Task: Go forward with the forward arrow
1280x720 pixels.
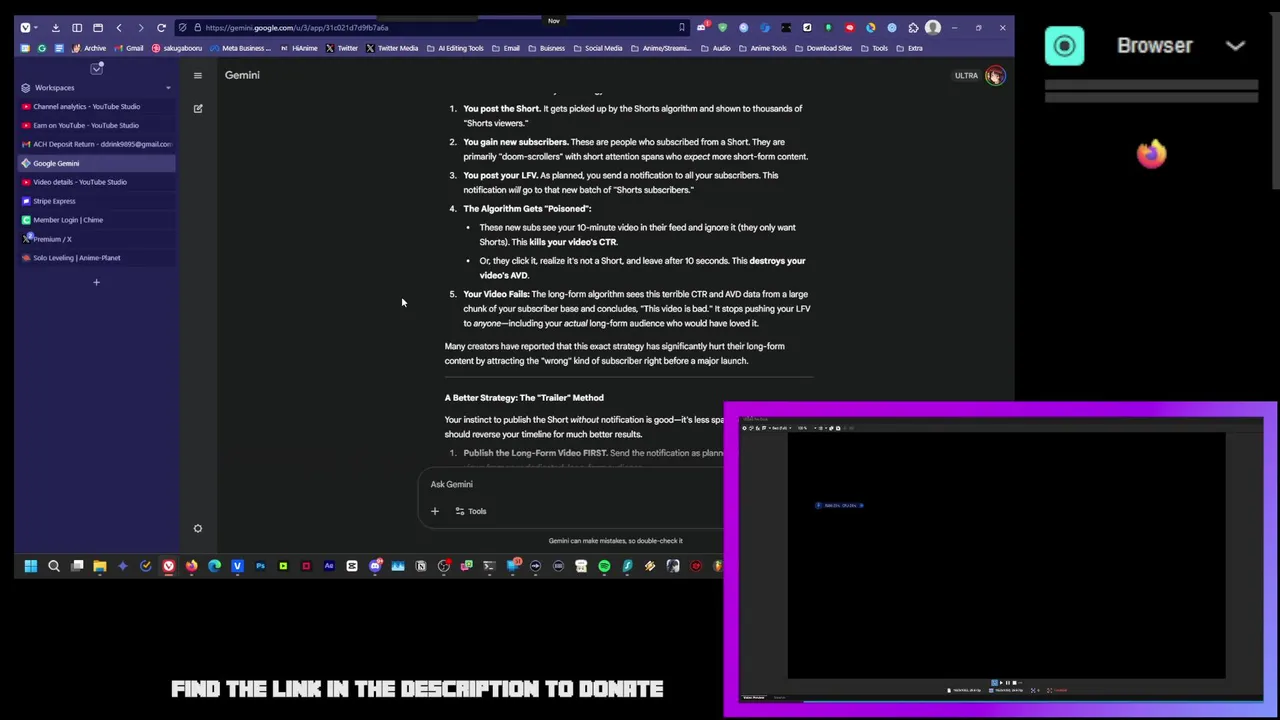Action: click(140, 28)
